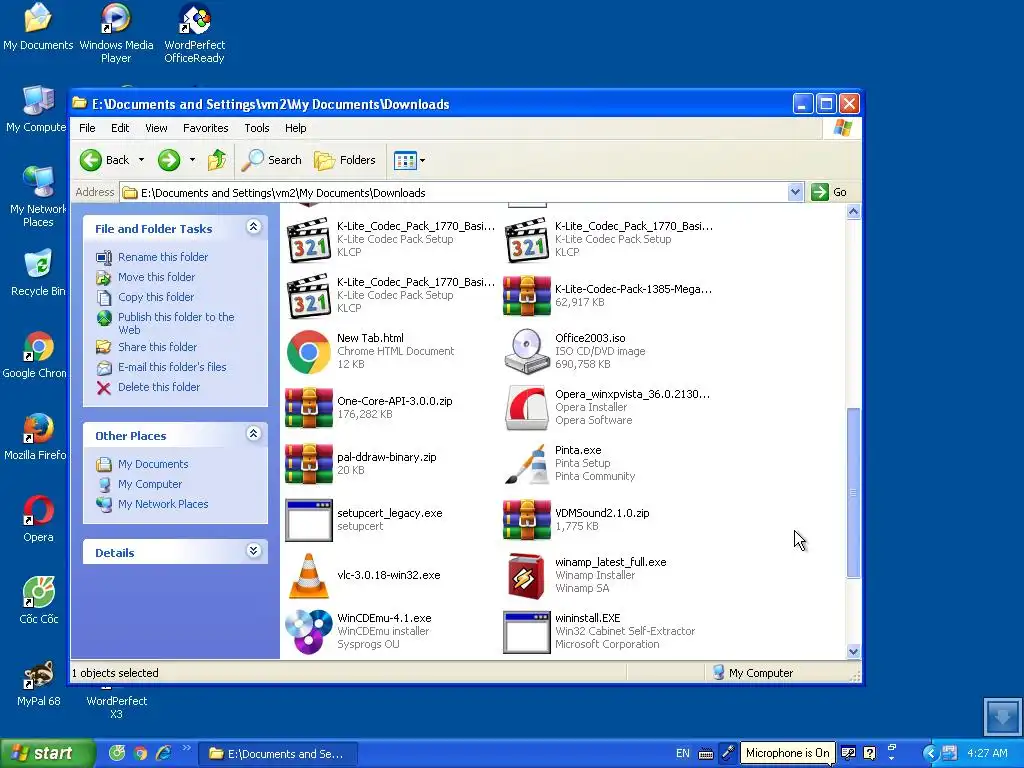The image size is (1024, 768).
Task: Select VDMSound2.1.0.zip archive icon
Action: pos(526,520)
